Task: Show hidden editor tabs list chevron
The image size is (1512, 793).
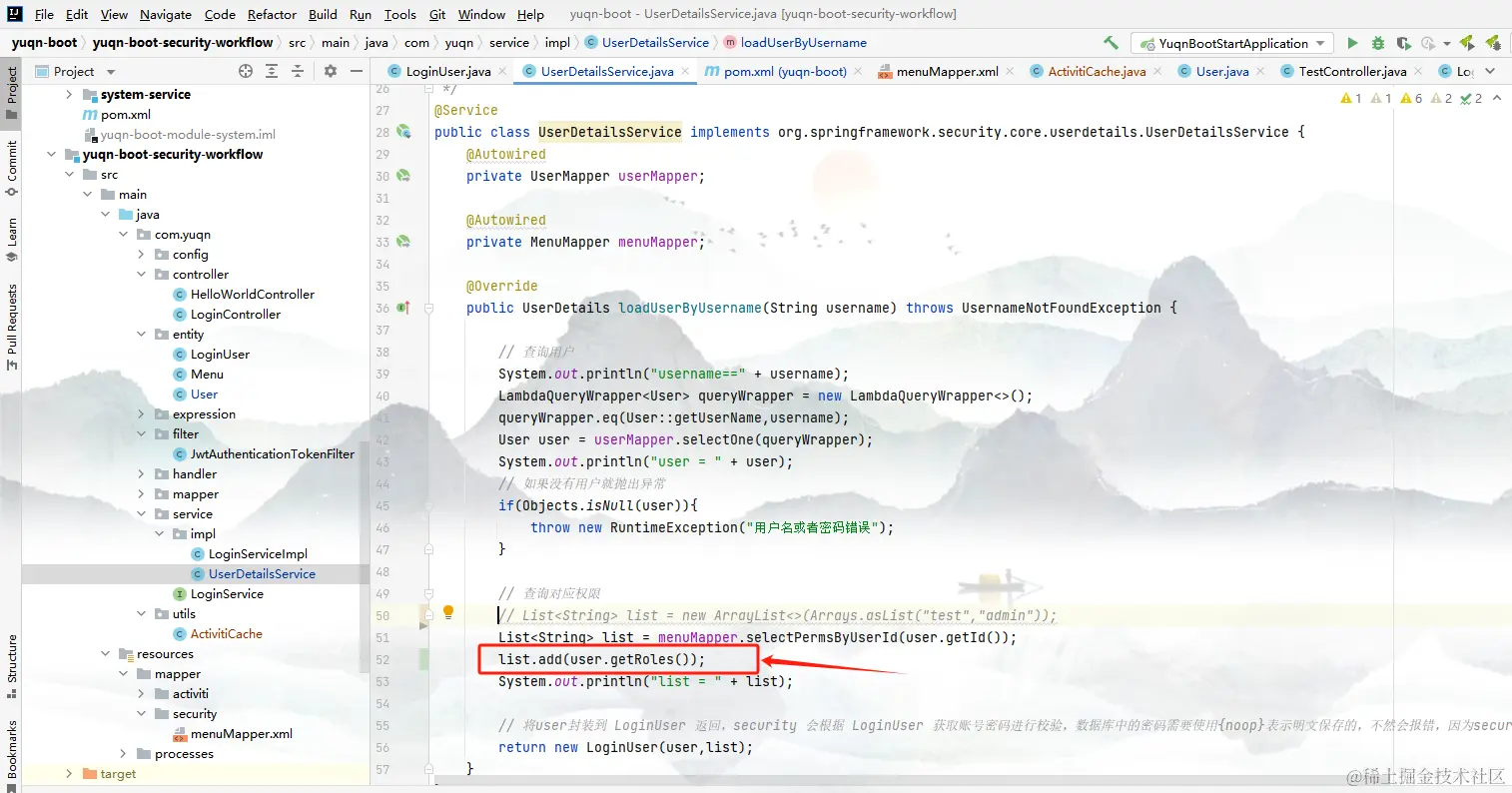Action: [x=1490, y=71]
